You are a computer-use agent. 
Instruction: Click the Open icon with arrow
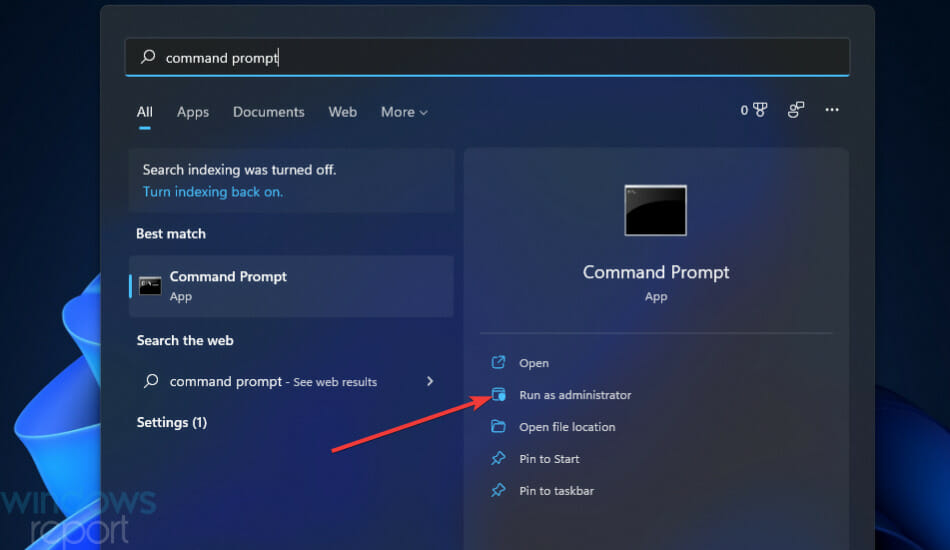(498, 362)
